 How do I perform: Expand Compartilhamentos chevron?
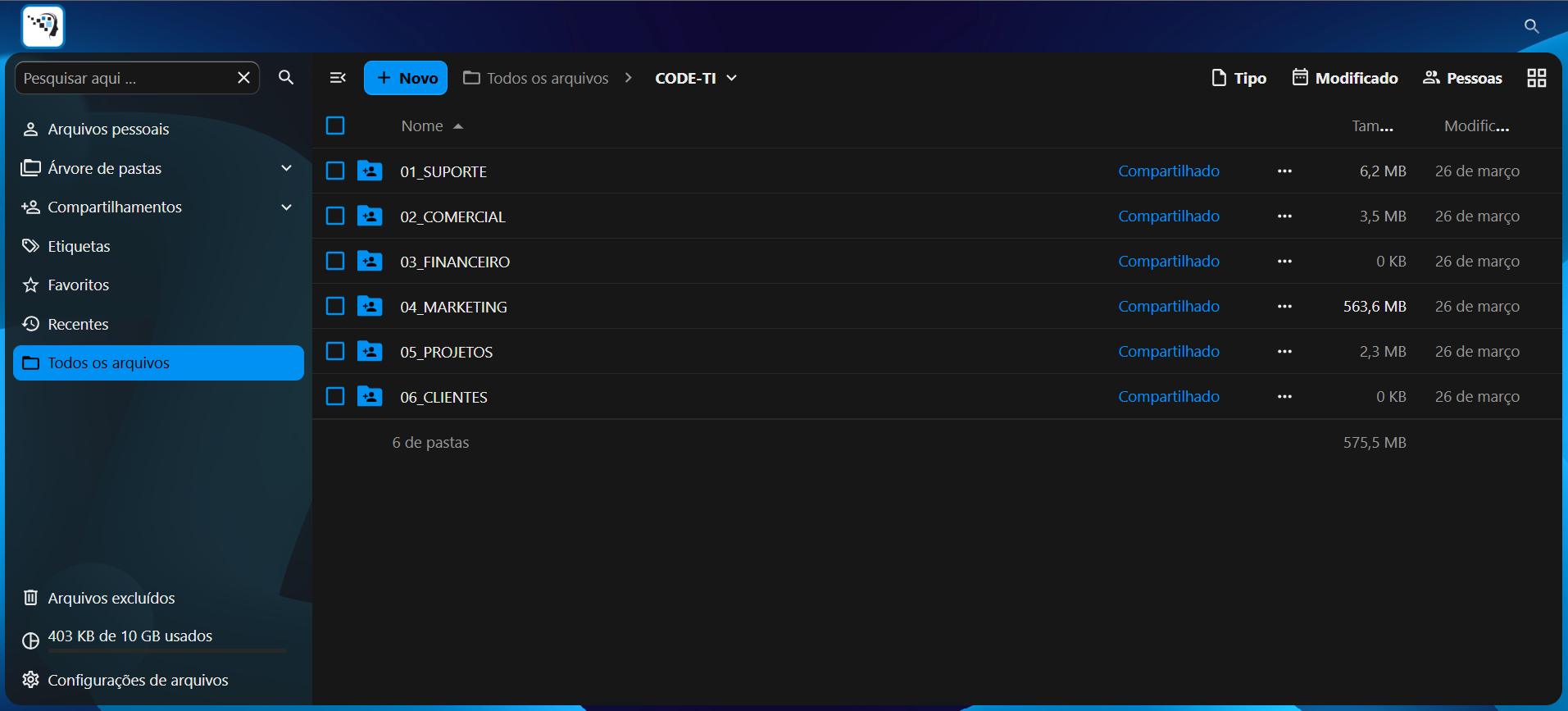(x=286, y=207)
